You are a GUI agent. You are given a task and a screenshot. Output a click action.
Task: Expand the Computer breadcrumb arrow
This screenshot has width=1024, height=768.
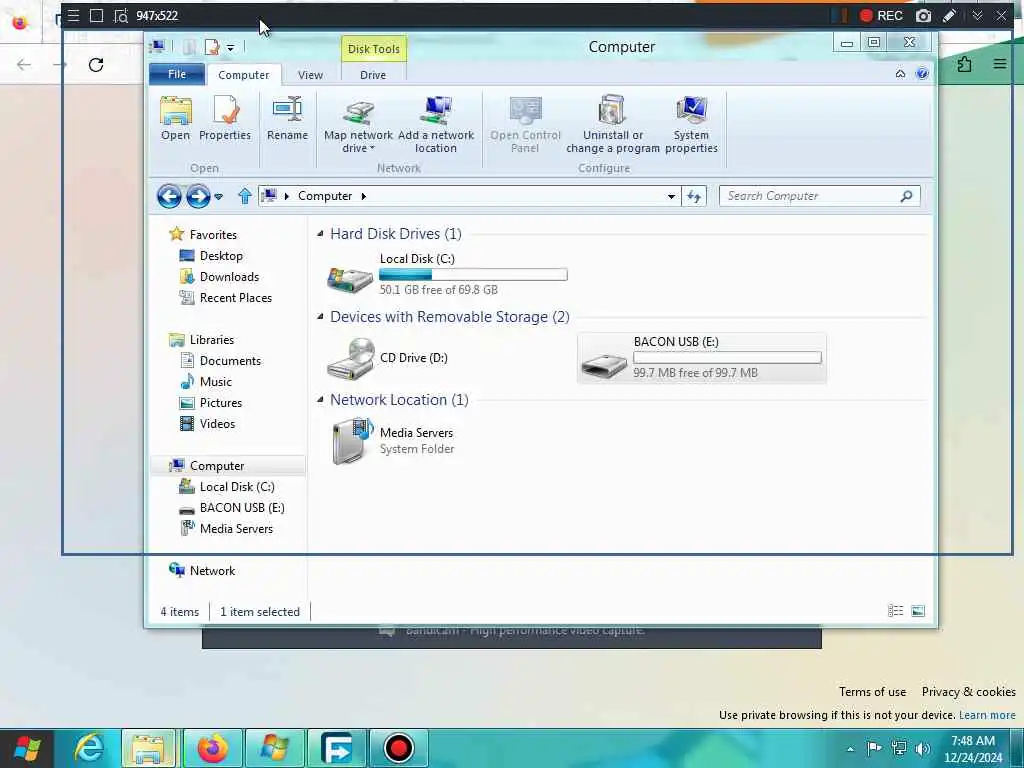364,196
